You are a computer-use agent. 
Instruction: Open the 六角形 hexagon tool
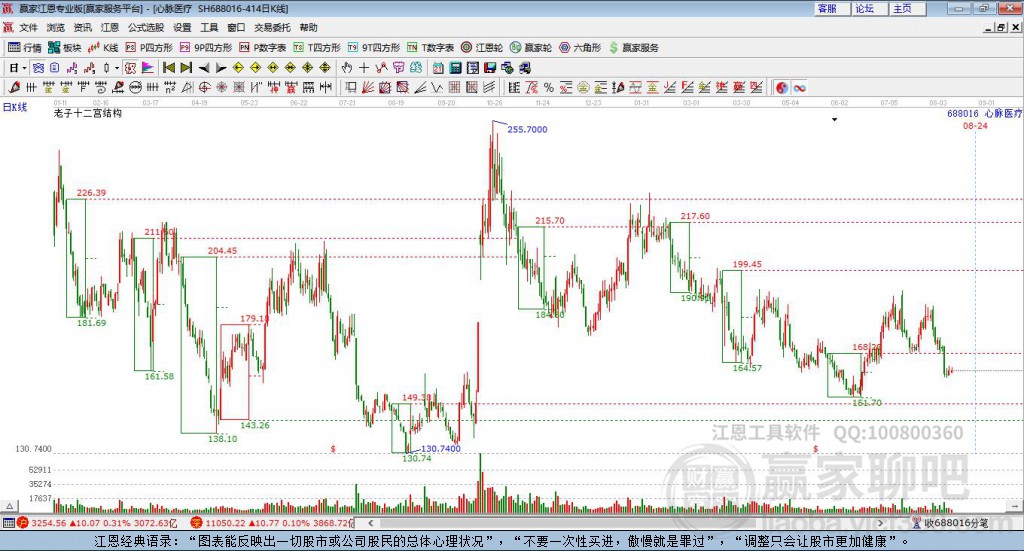click(580, 48)
